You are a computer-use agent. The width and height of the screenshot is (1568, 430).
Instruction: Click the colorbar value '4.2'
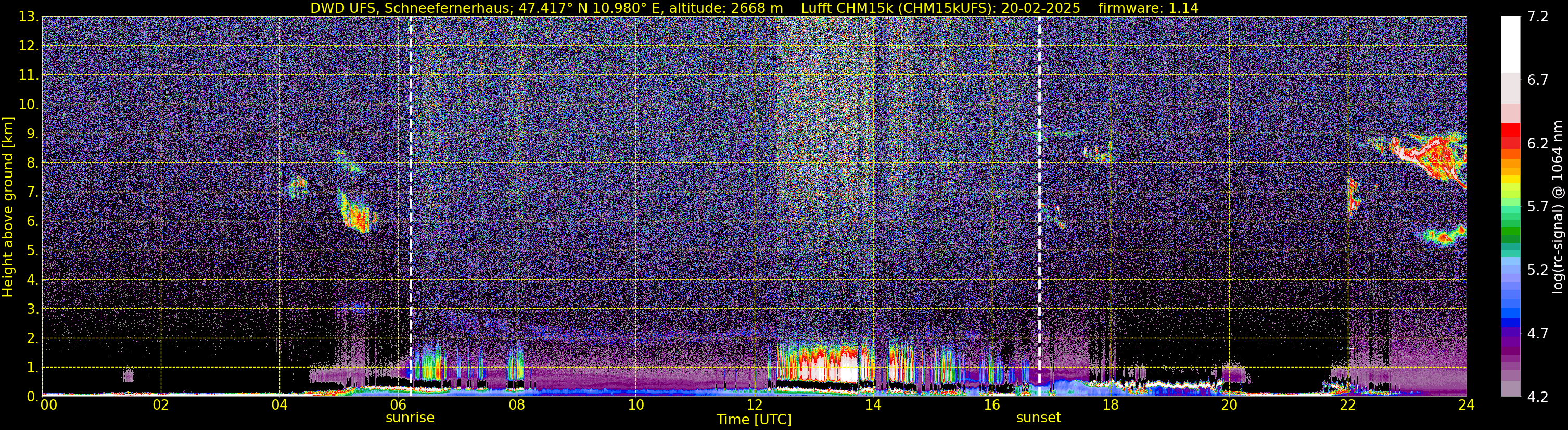point(1538,397)
